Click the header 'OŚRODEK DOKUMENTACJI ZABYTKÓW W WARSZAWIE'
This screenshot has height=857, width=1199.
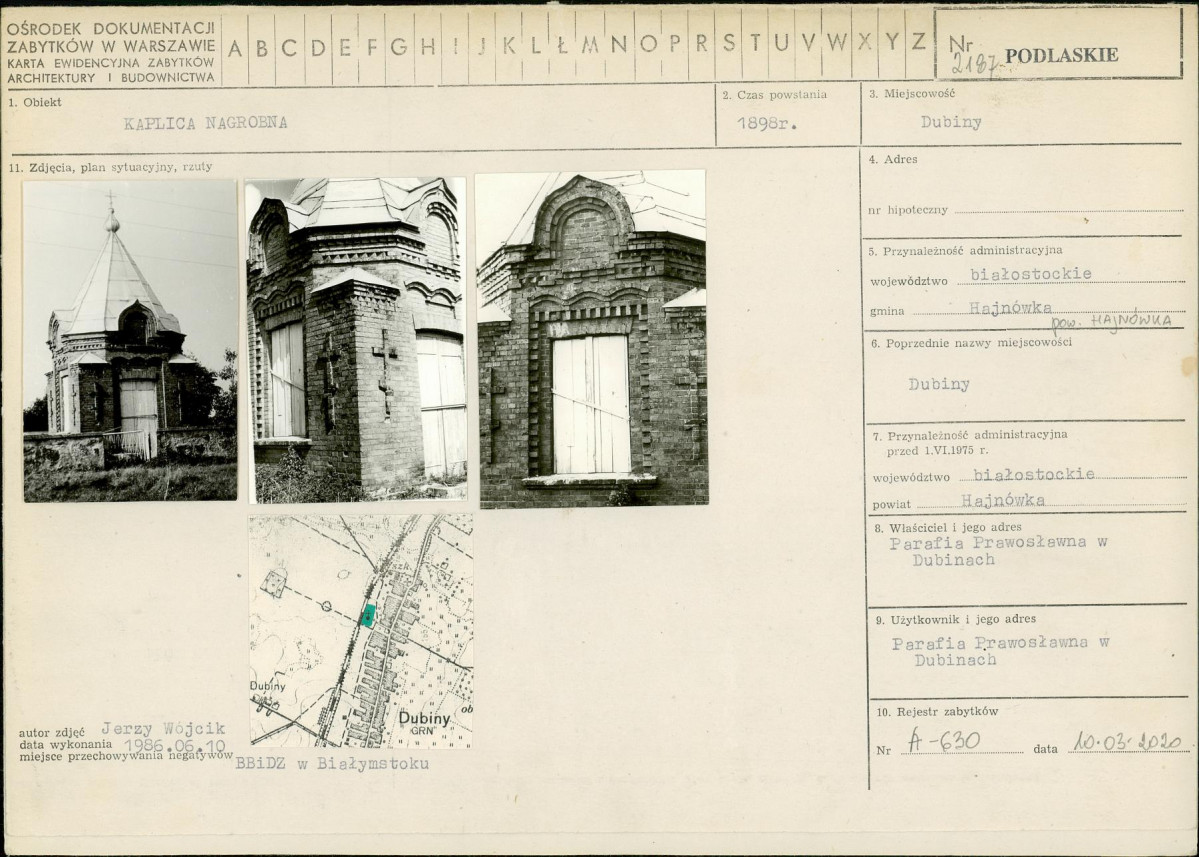[x=111, y=37]
